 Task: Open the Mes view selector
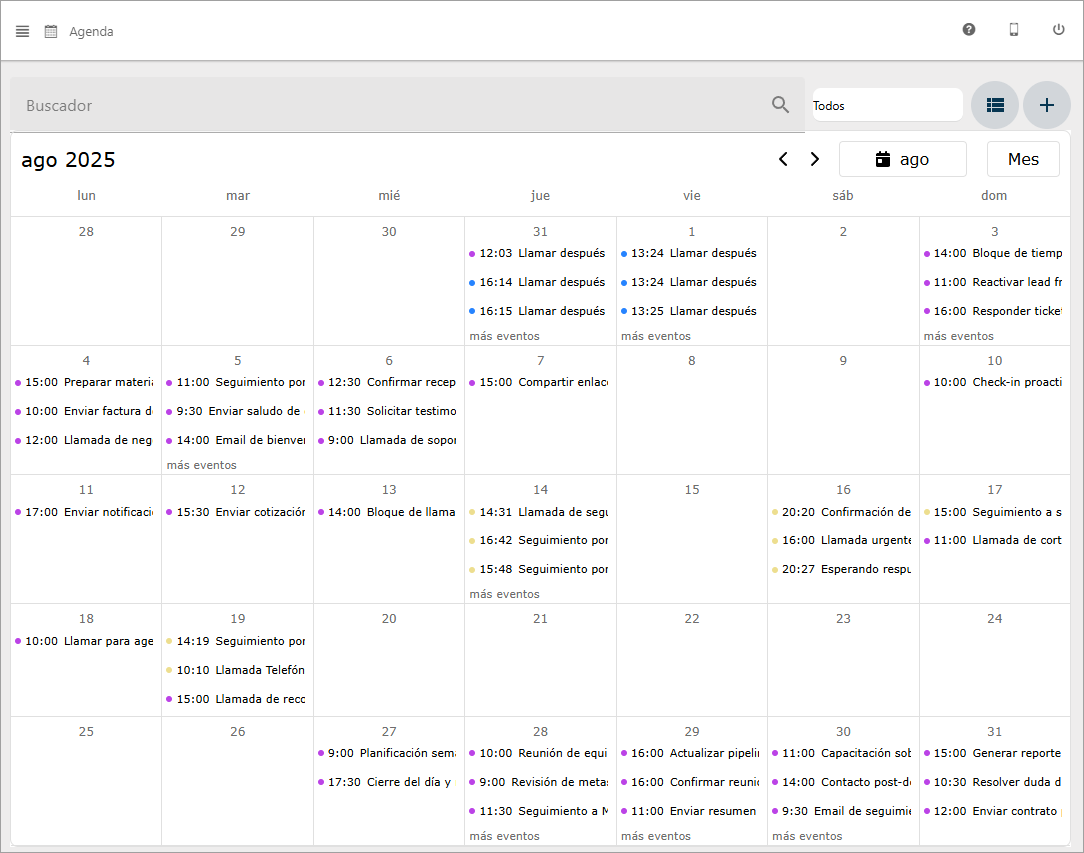(1022, 159)
